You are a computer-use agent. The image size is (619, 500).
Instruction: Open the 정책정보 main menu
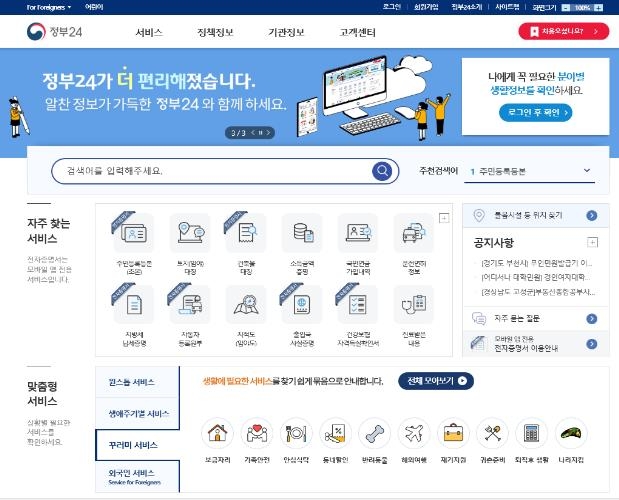[x=216, y=32]
